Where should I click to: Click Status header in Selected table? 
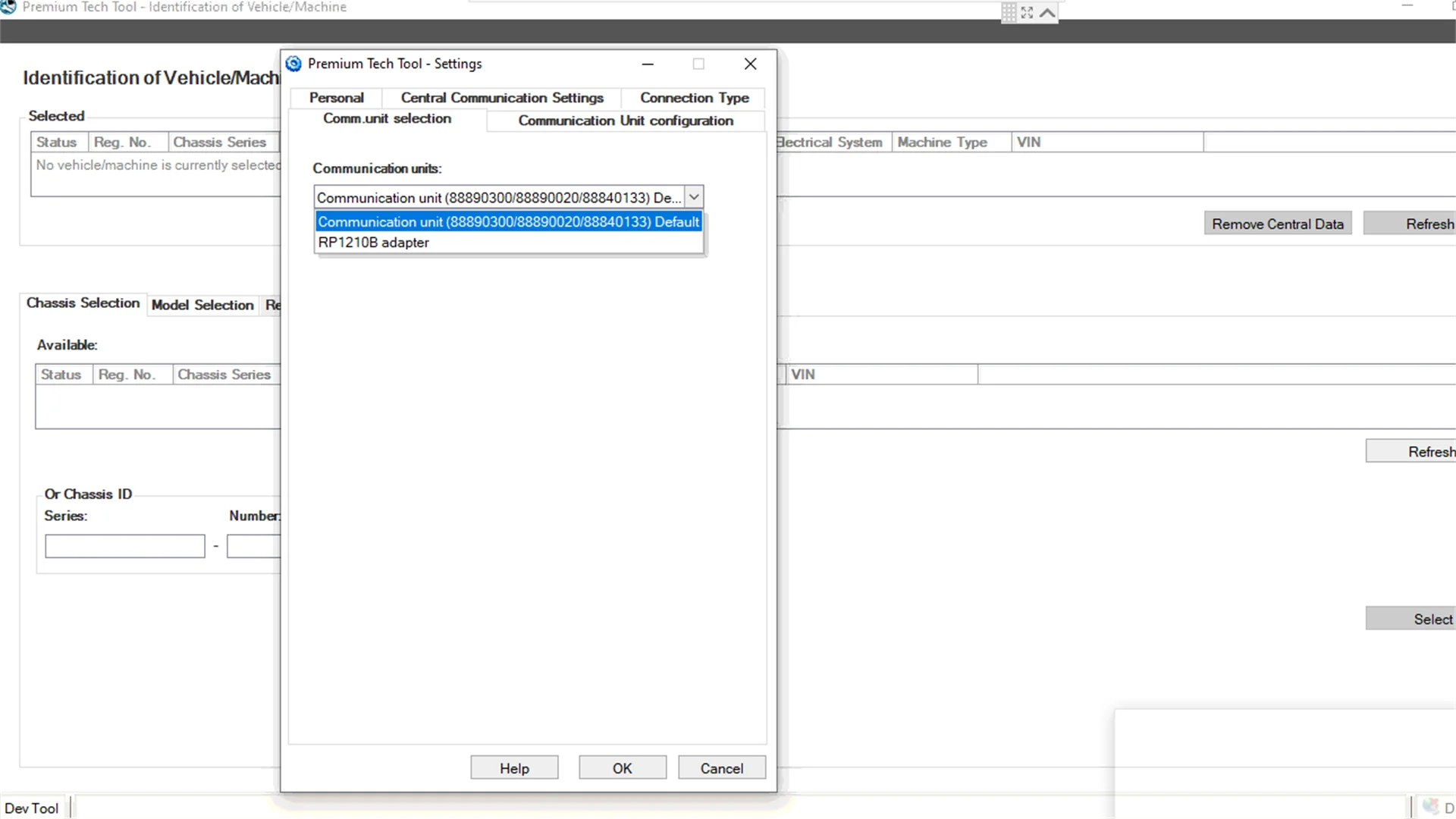tap(59, 143)
